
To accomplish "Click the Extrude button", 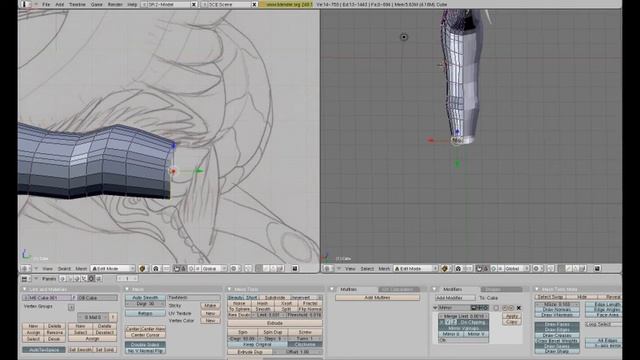I will tap(275, 323).
